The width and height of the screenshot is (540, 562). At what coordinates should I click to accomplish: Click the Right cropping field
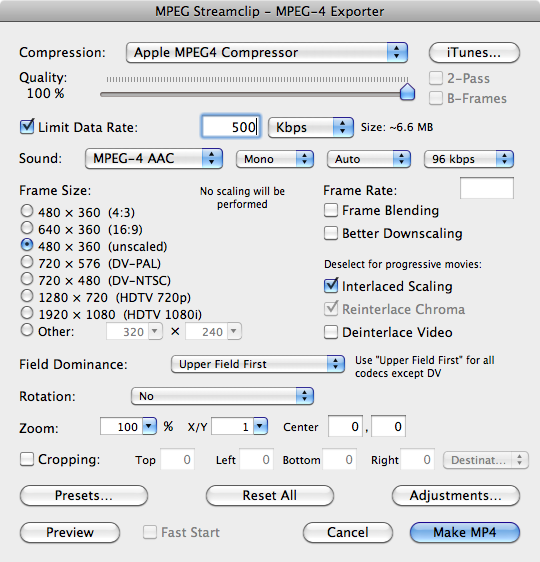[x=417, y=459]
